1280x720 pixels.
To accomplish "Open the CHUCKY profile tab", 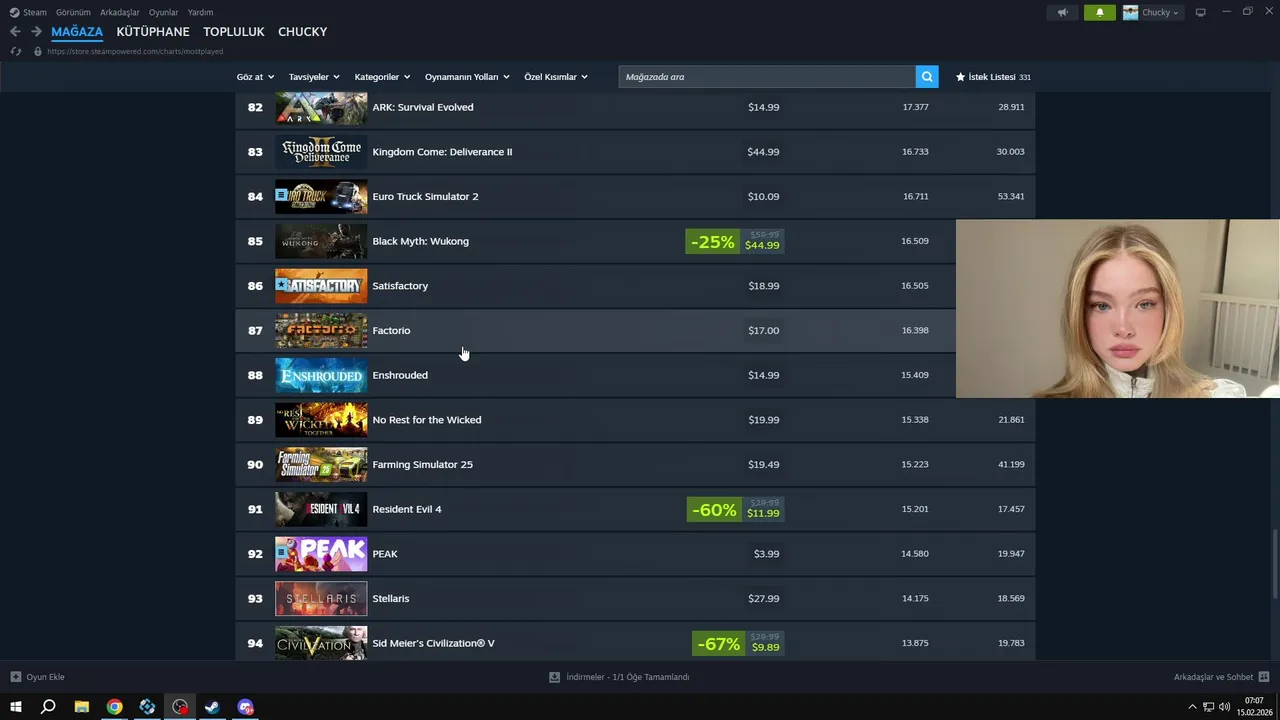I will coord(302,32).
